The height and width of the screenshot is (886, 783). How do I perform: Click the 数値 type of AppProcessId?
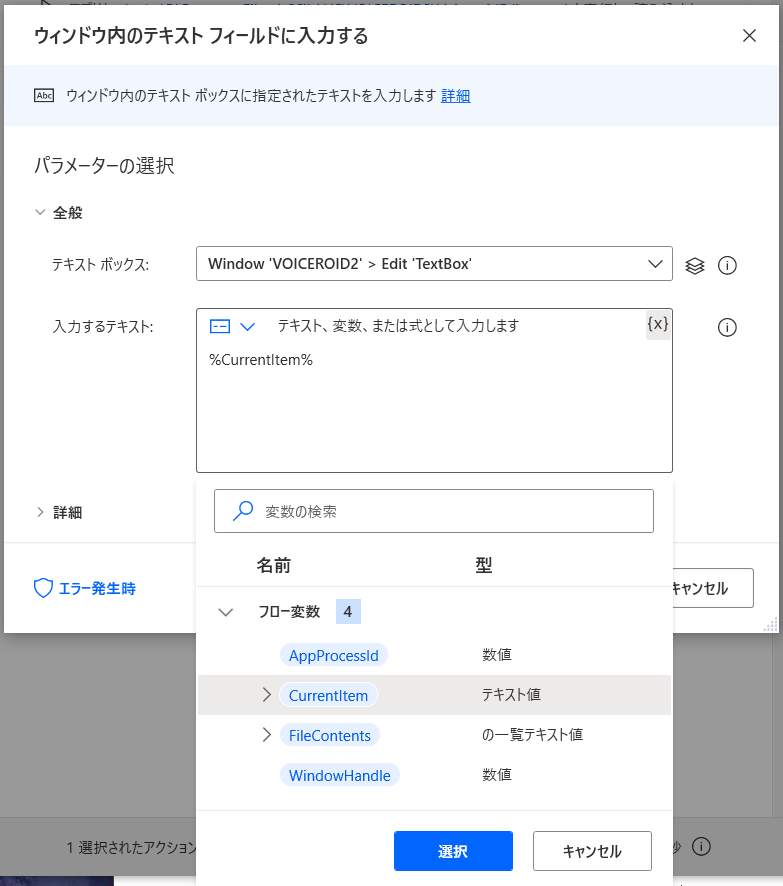(497, 654)
